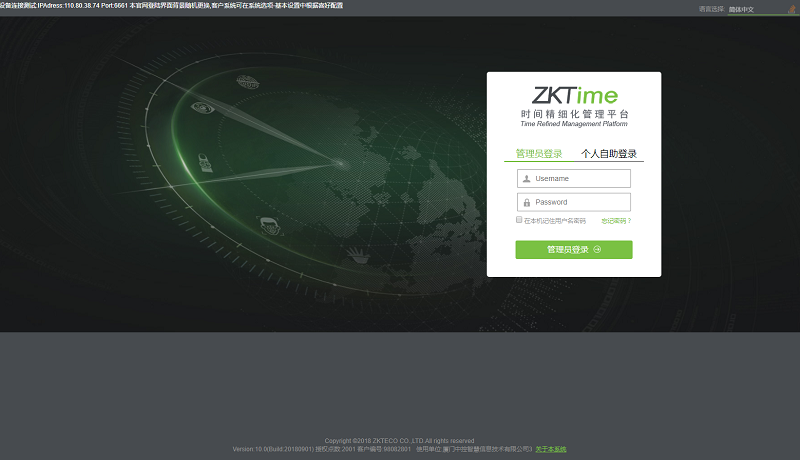Viewport: 800px width, 460px height.
Task: Open the 忘记密码 forgot password link
Action: tap(616, 221)
